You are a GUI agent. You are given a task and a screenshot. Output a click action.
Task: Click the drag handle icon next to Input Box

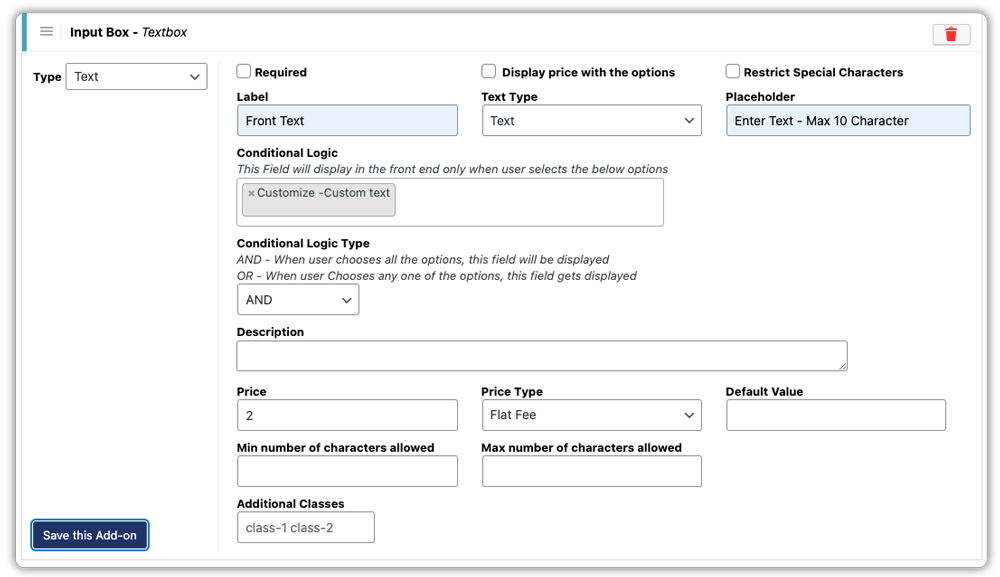(46, 31)
